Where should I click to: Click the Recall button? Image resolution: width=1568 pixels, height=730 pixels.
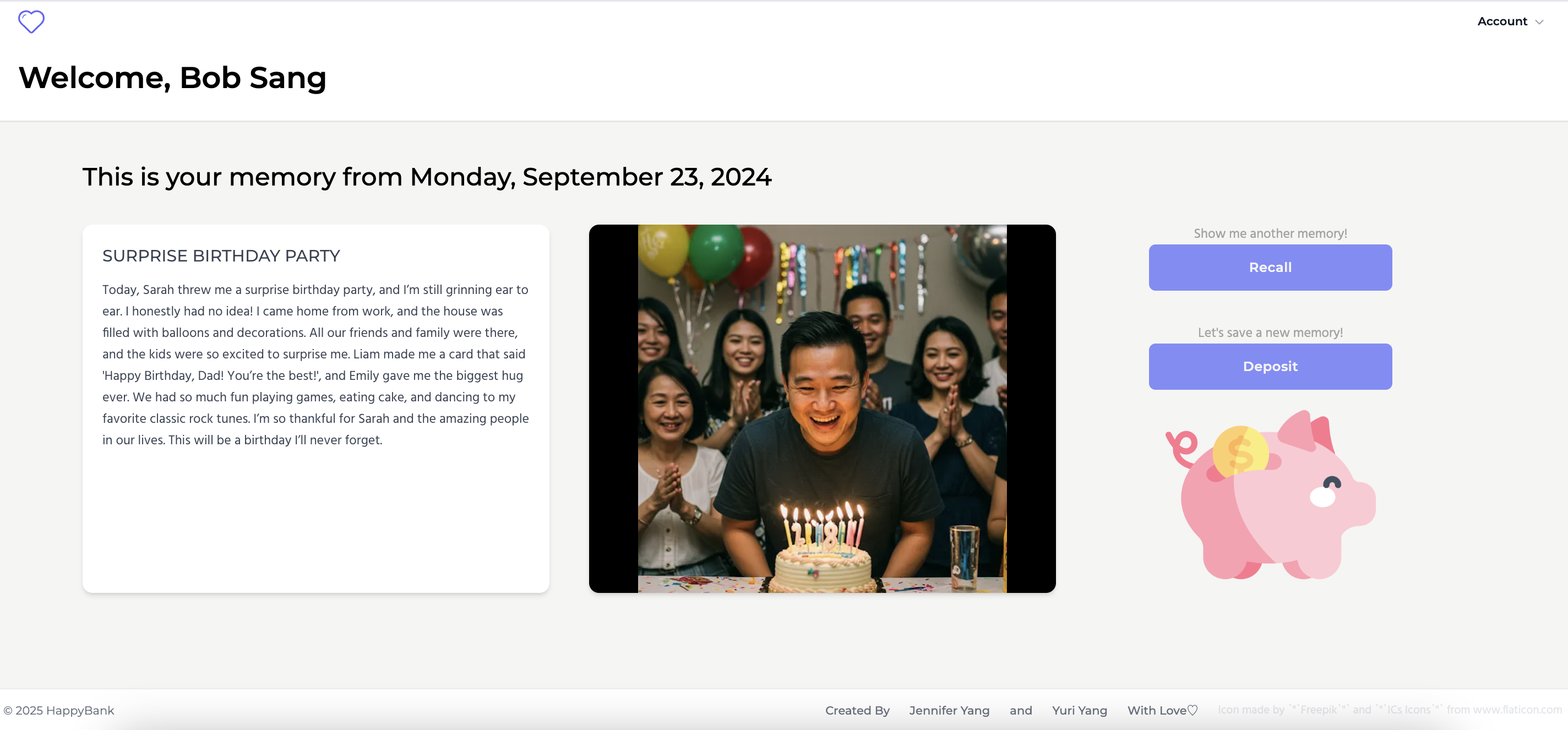(x=1270, y=267)
